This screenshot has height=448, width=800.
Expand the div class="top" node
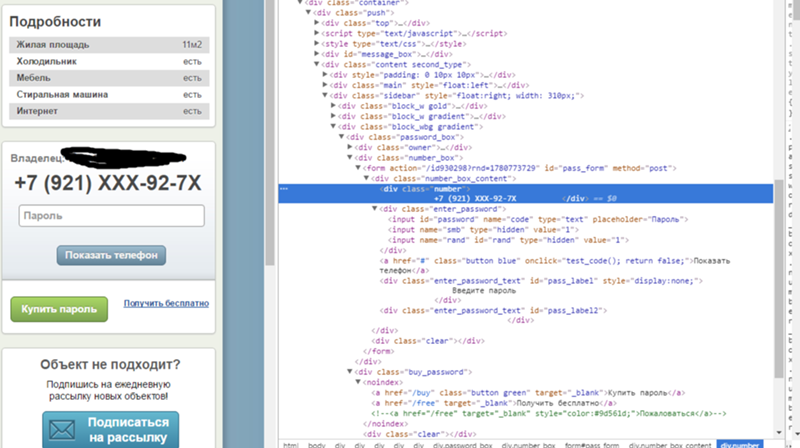pyautogui.click(x=316, y=23)
